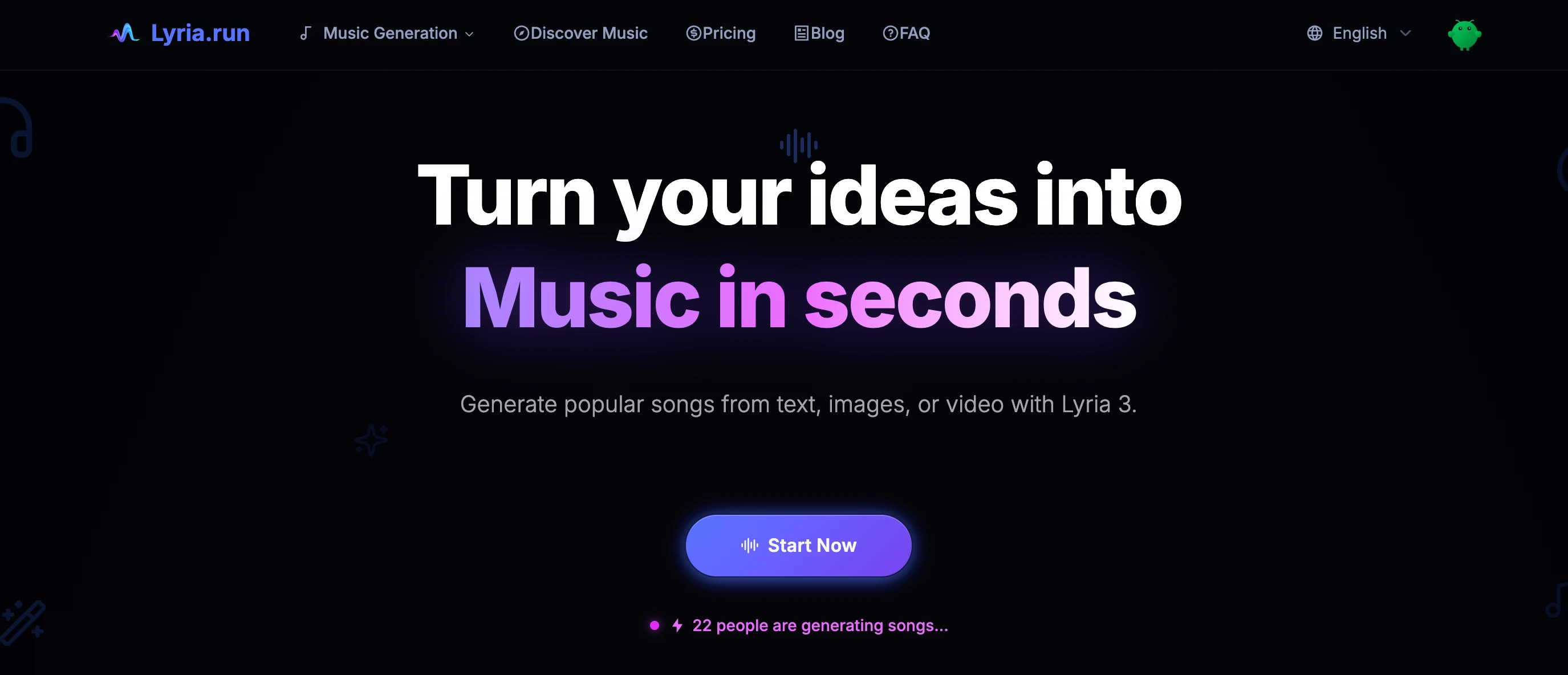Click the chevron next to English

[1405, 33]
